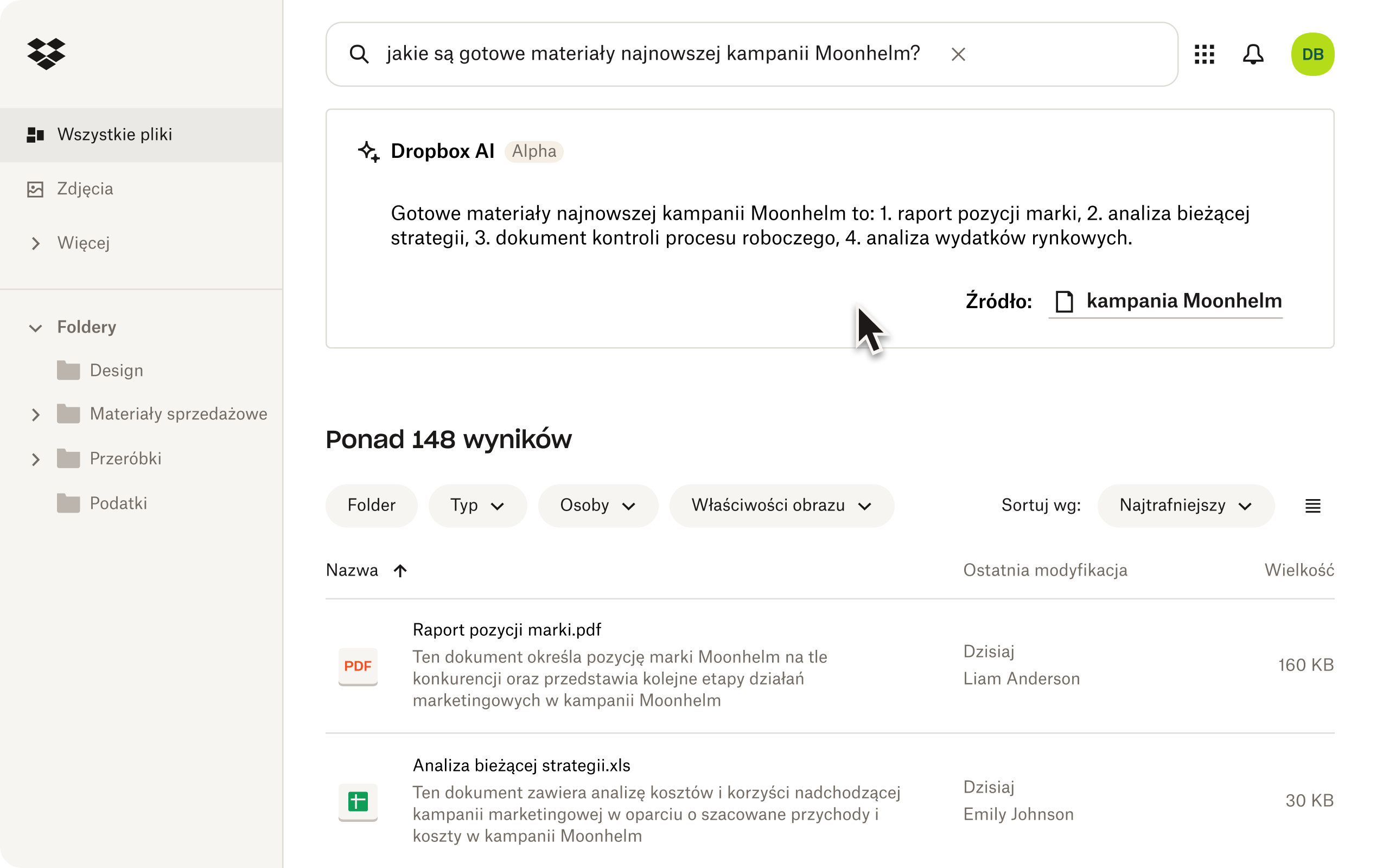Toggle the list view layout icon
The width and height of the screenshot is (1389, 868).
[1312, 506]
